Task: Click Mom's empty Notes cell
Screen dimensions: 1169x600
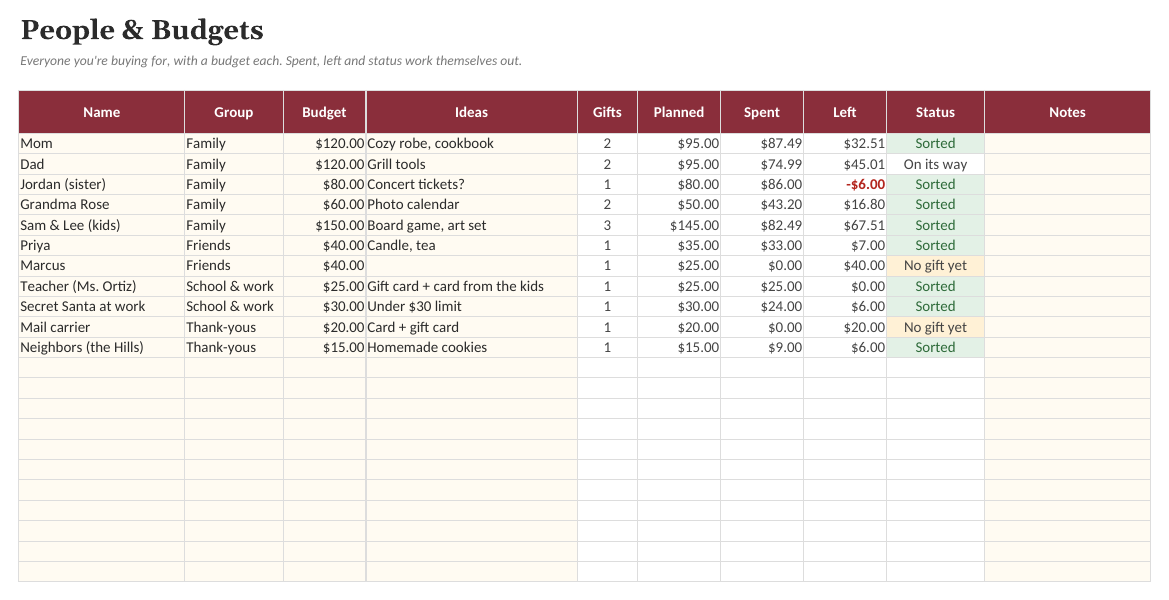Action: coord(1067,144)
